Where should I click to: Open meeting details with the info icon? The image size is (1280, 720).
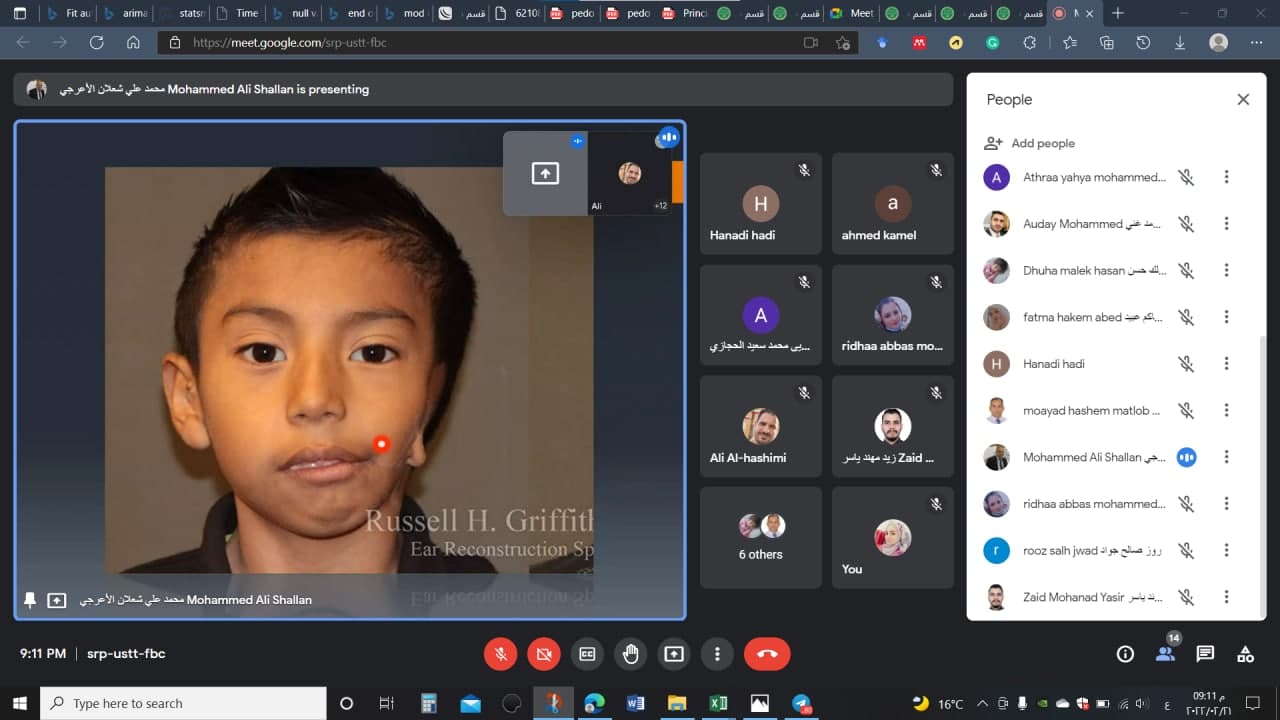pos(1125,653)
